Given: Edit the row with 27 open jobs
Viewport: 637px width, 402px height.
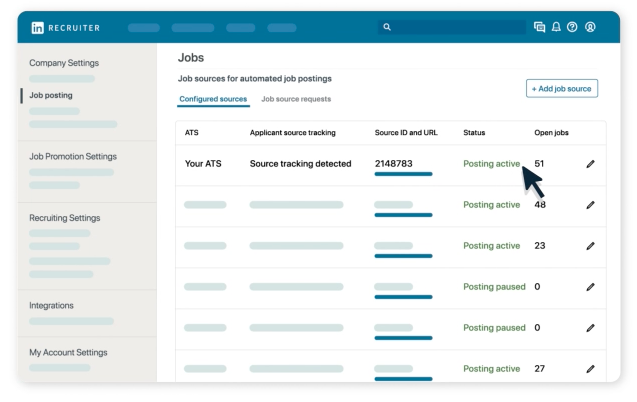Looking at the screenshot, I should tap(590, 369).
